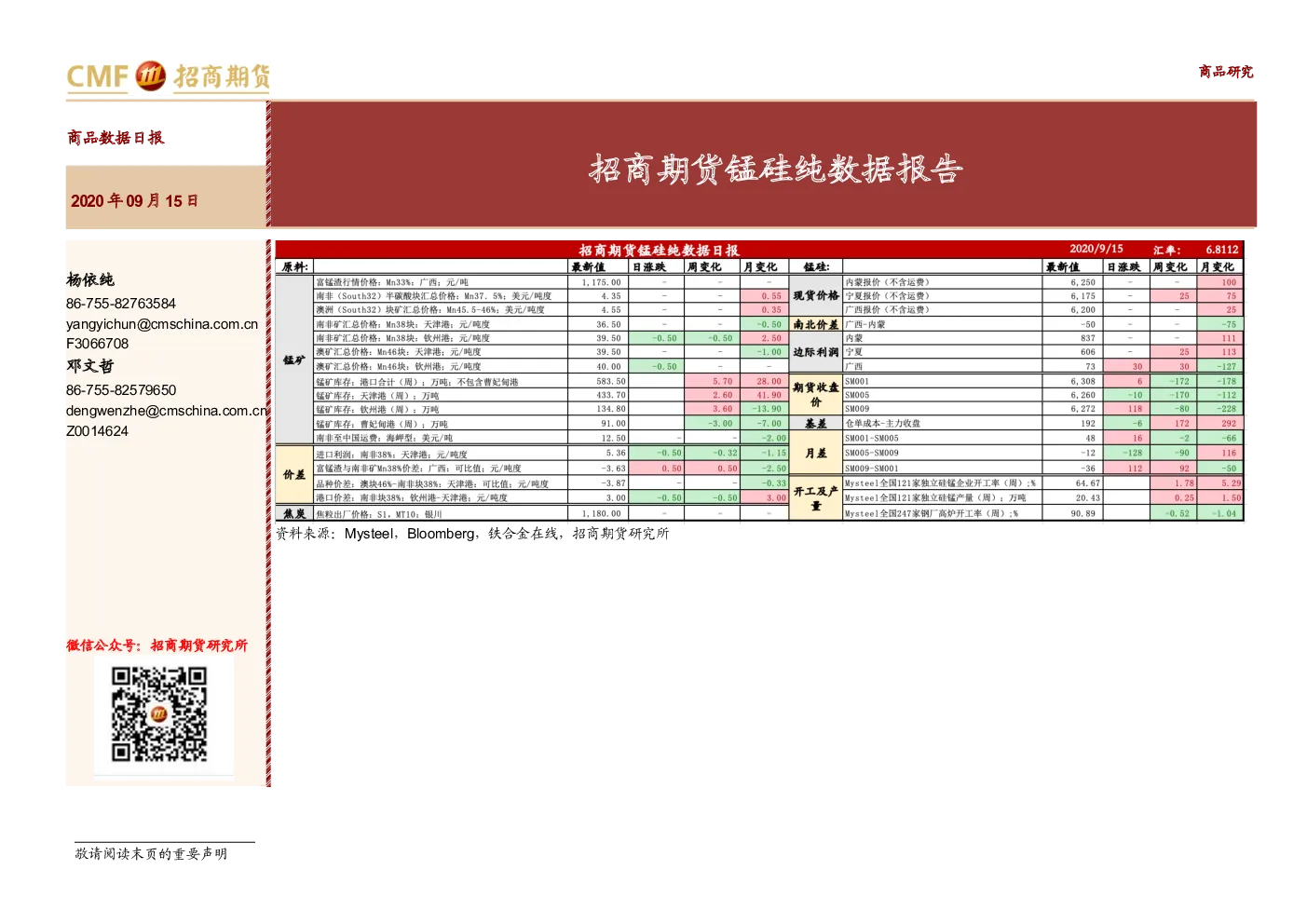Click footer note 敬请阅读末页的重要声明

point(152,853)
